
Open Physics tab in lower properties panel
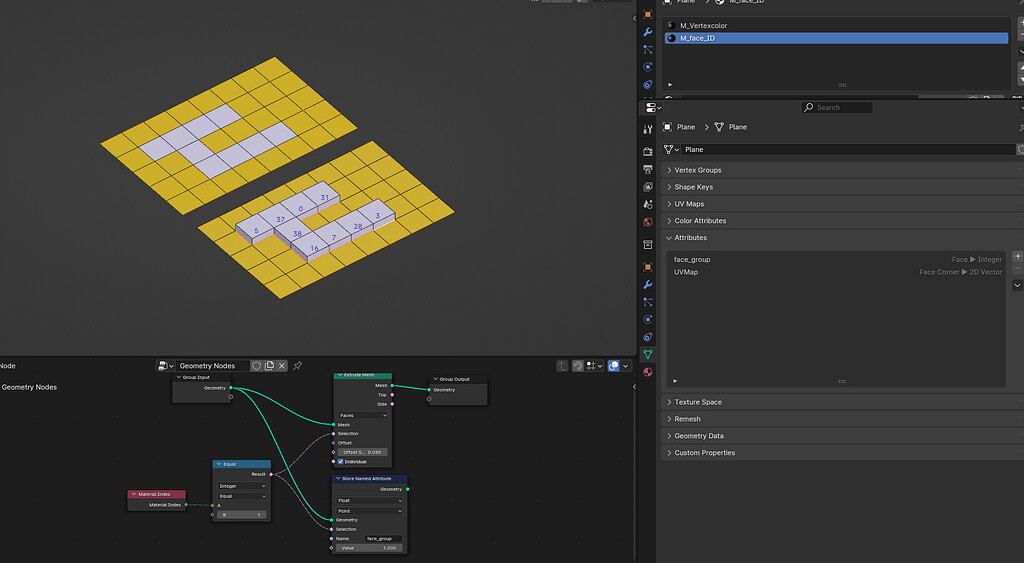click(648, 319)
